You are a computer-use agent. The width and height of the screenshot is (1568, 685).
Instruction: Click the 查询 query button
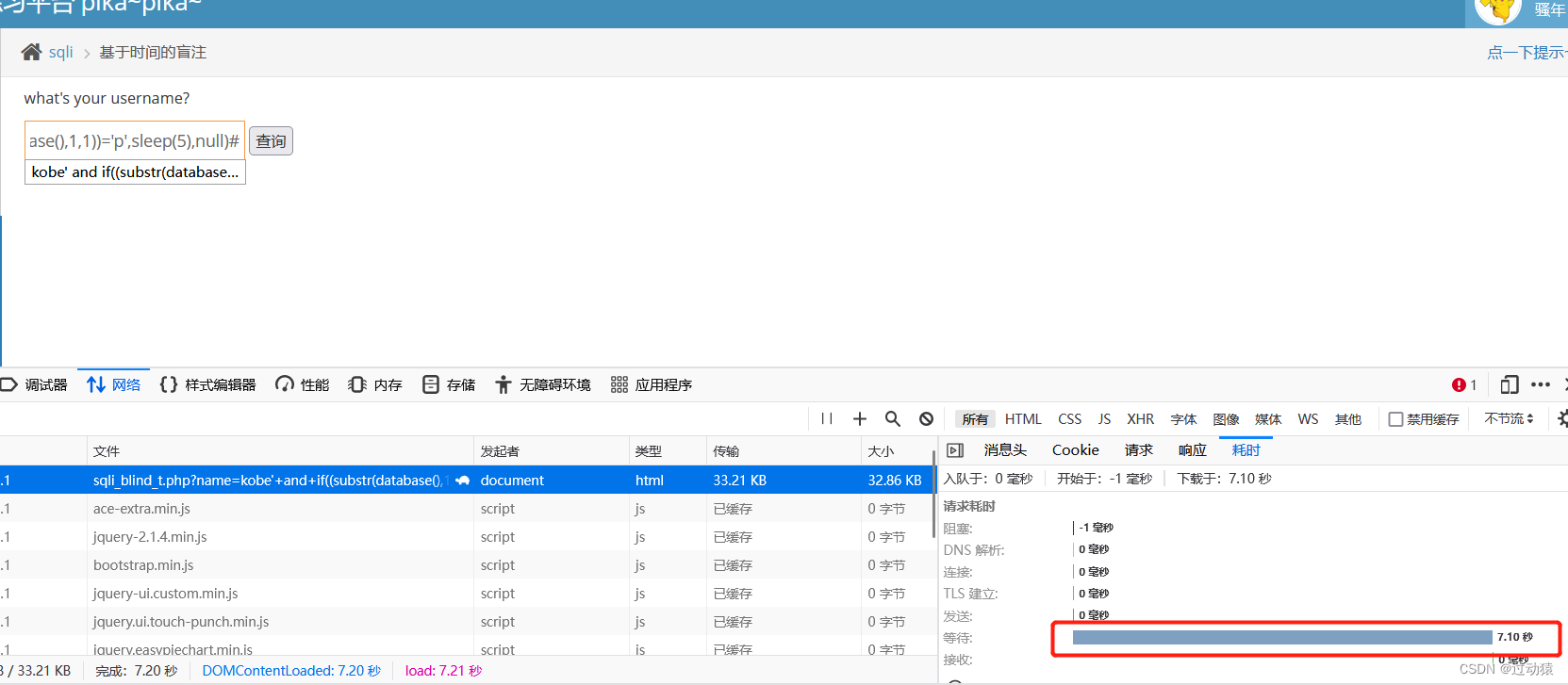click(271, 141)
